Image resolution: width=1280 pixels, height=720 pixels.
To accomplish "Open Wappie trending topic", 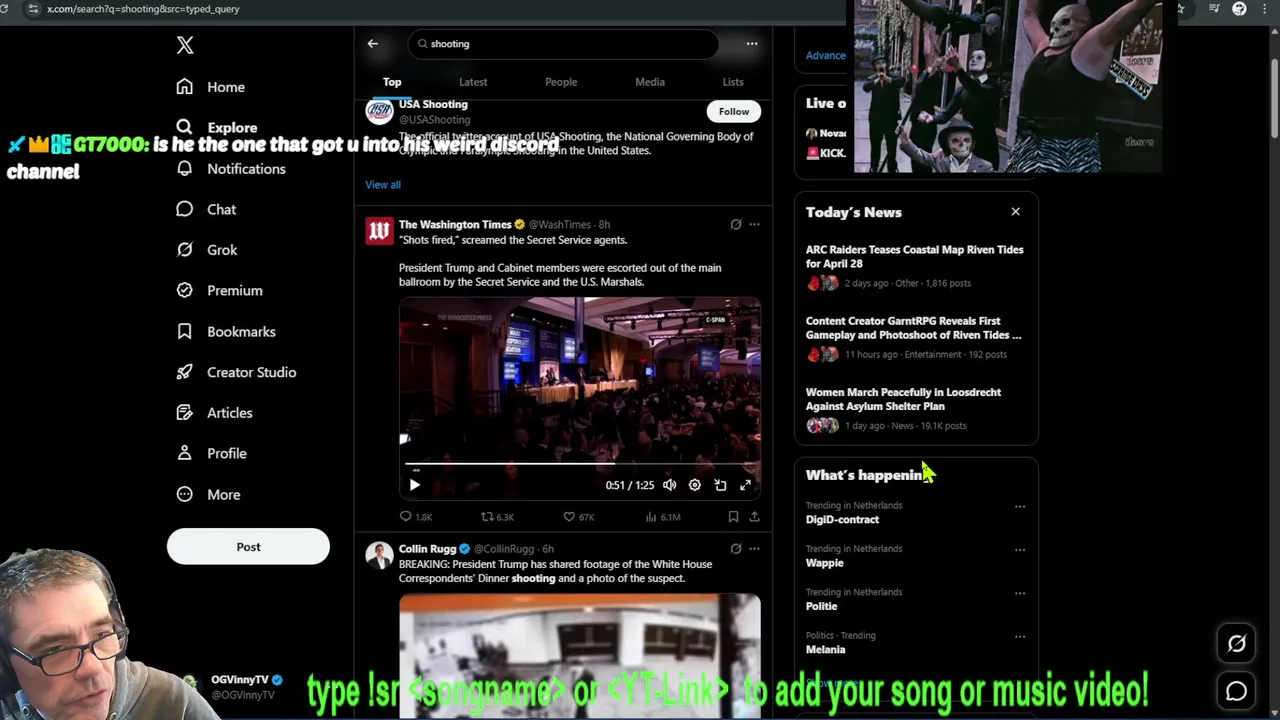I will click(825, 563).
